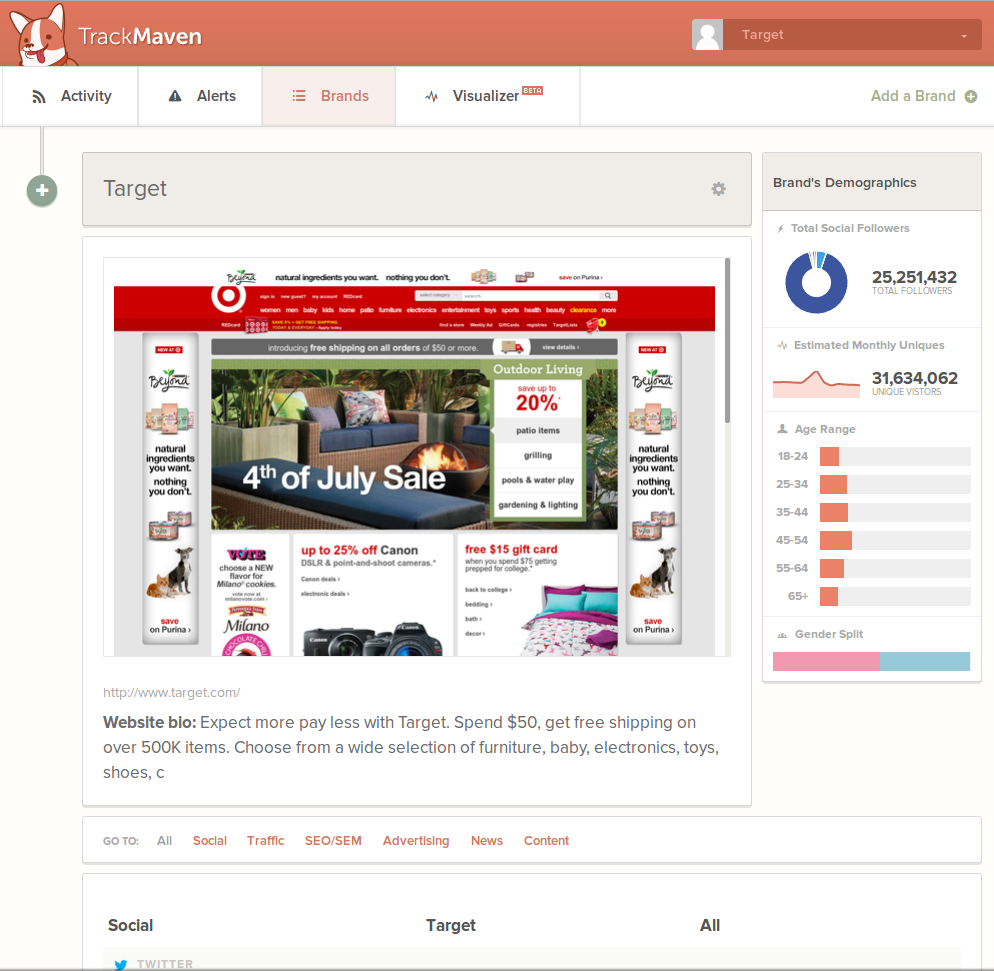
Task: Click the user avatar icon in header
Action: coord(707,34)
